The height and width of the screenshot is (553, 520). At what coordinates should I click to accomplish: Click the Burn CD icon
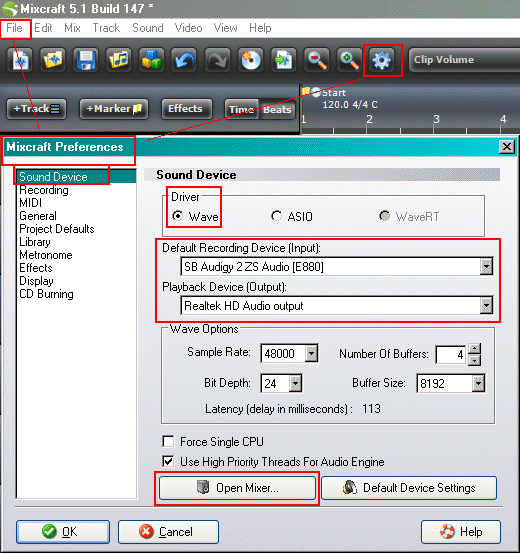250,60
